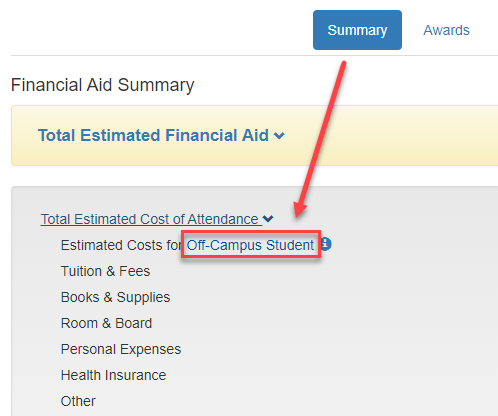
Task: Click the yellow Financial Aid banner
Action: (255, 135)
